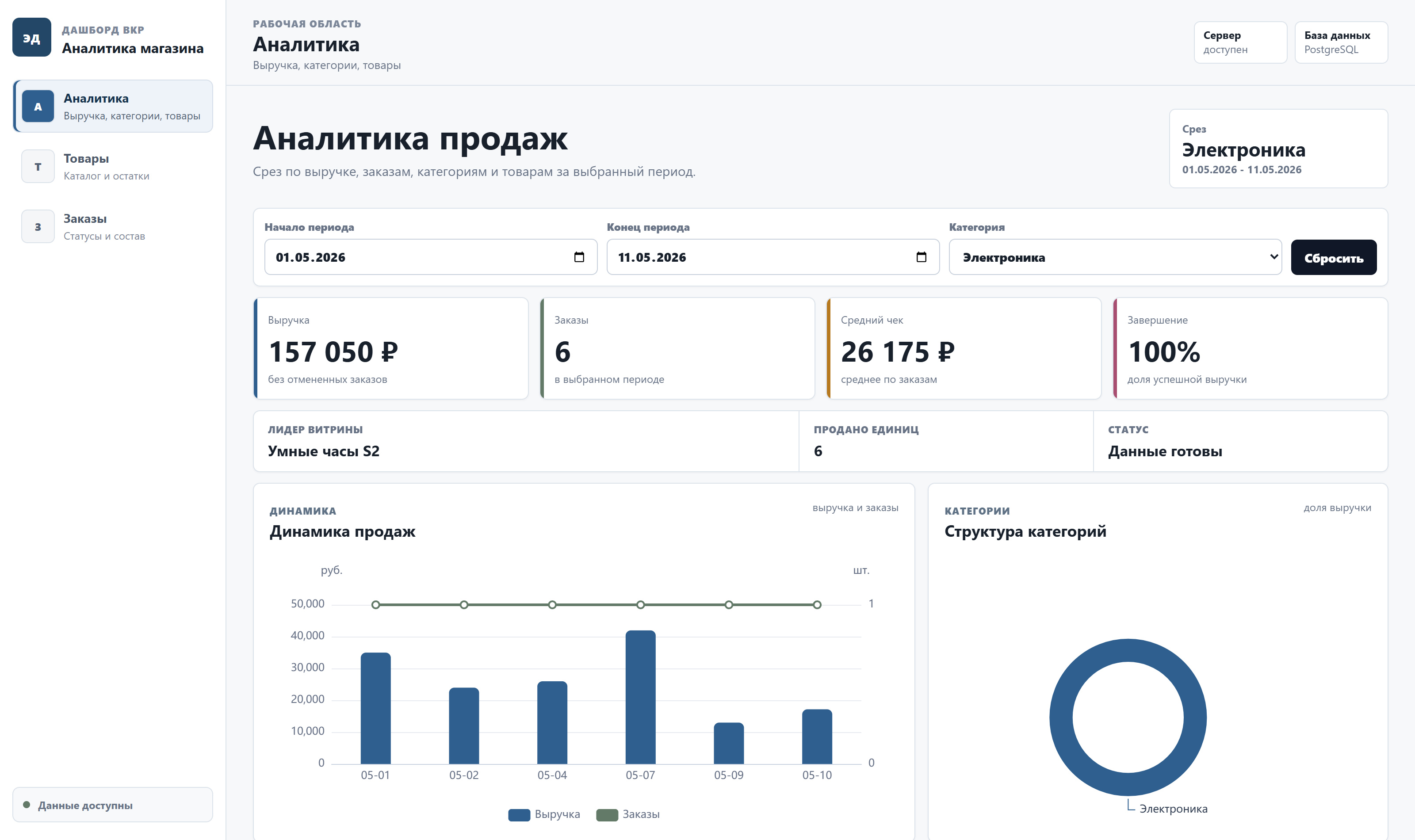Open the Аналитика navigation section
This screenshot has height=840, width=1415.
113,107
